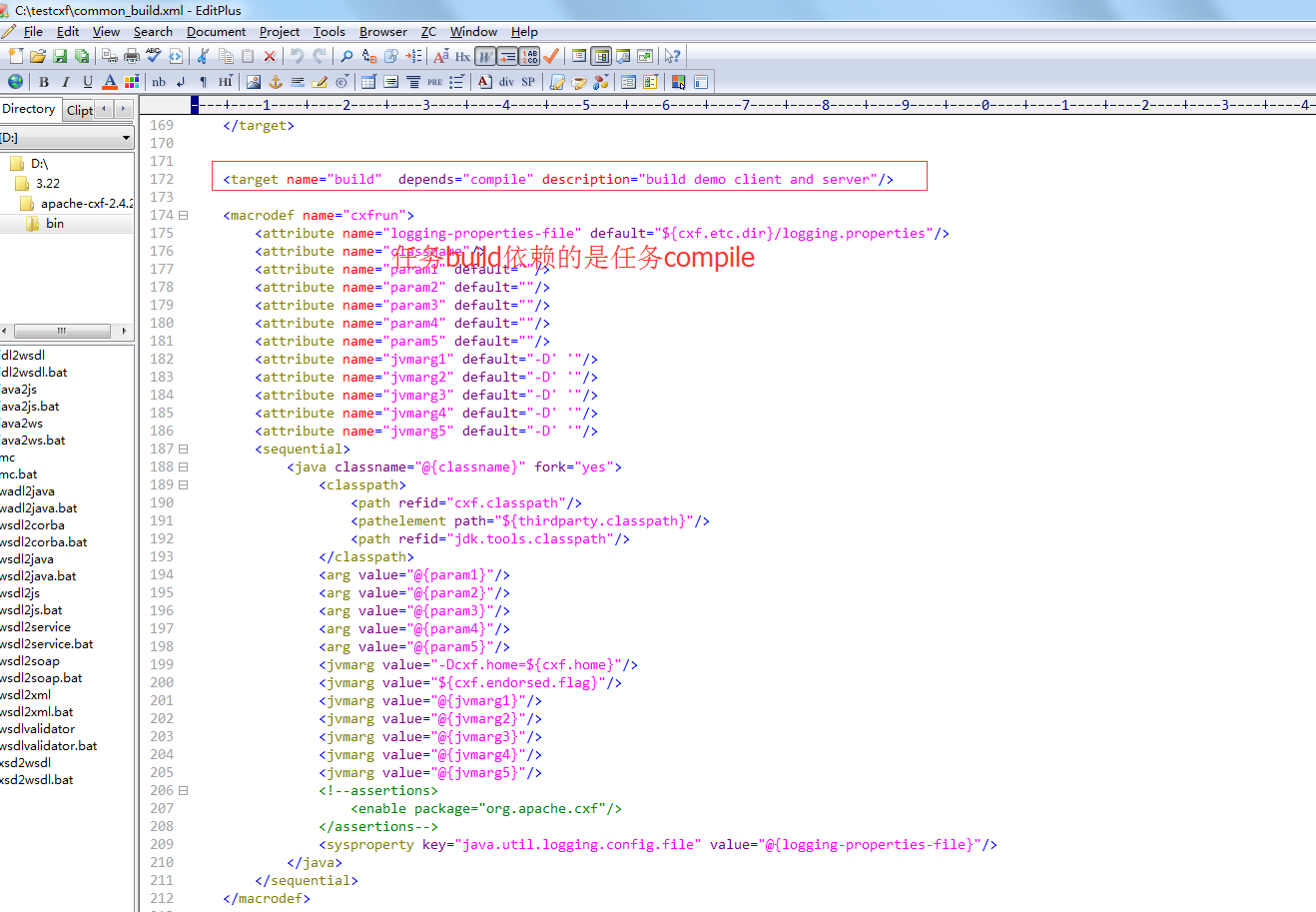
Task: Redo the last undone edit
Action: pyautogui.click(x=320, y=56)
